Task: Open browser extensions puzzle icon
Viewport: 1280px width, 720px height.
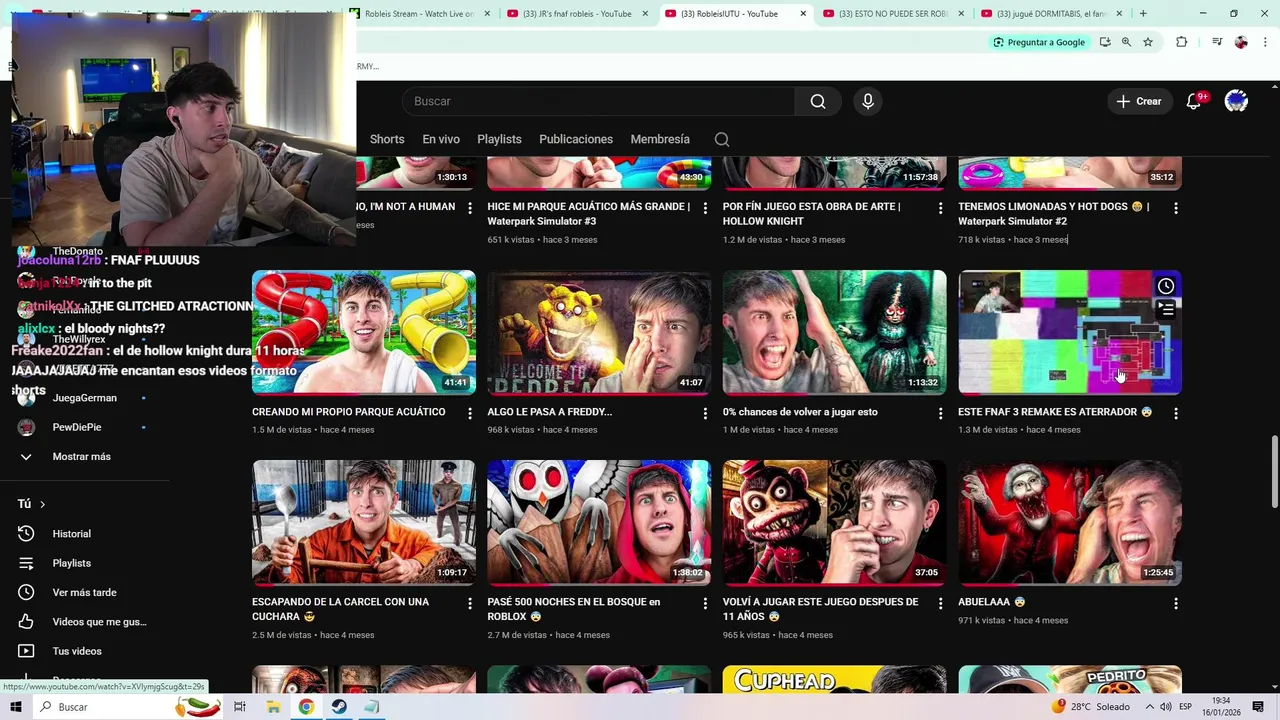Action: 1182,42
